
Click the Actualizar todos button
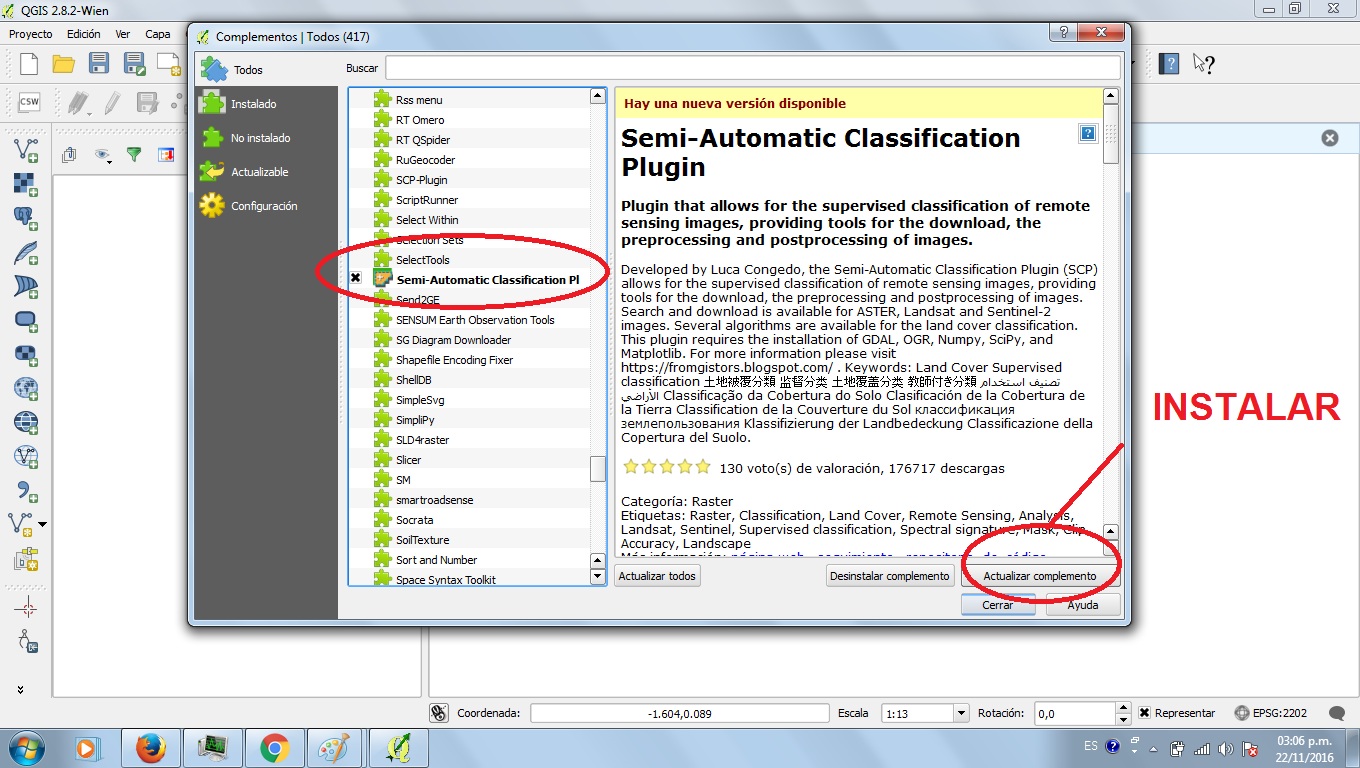coord(657,576)
